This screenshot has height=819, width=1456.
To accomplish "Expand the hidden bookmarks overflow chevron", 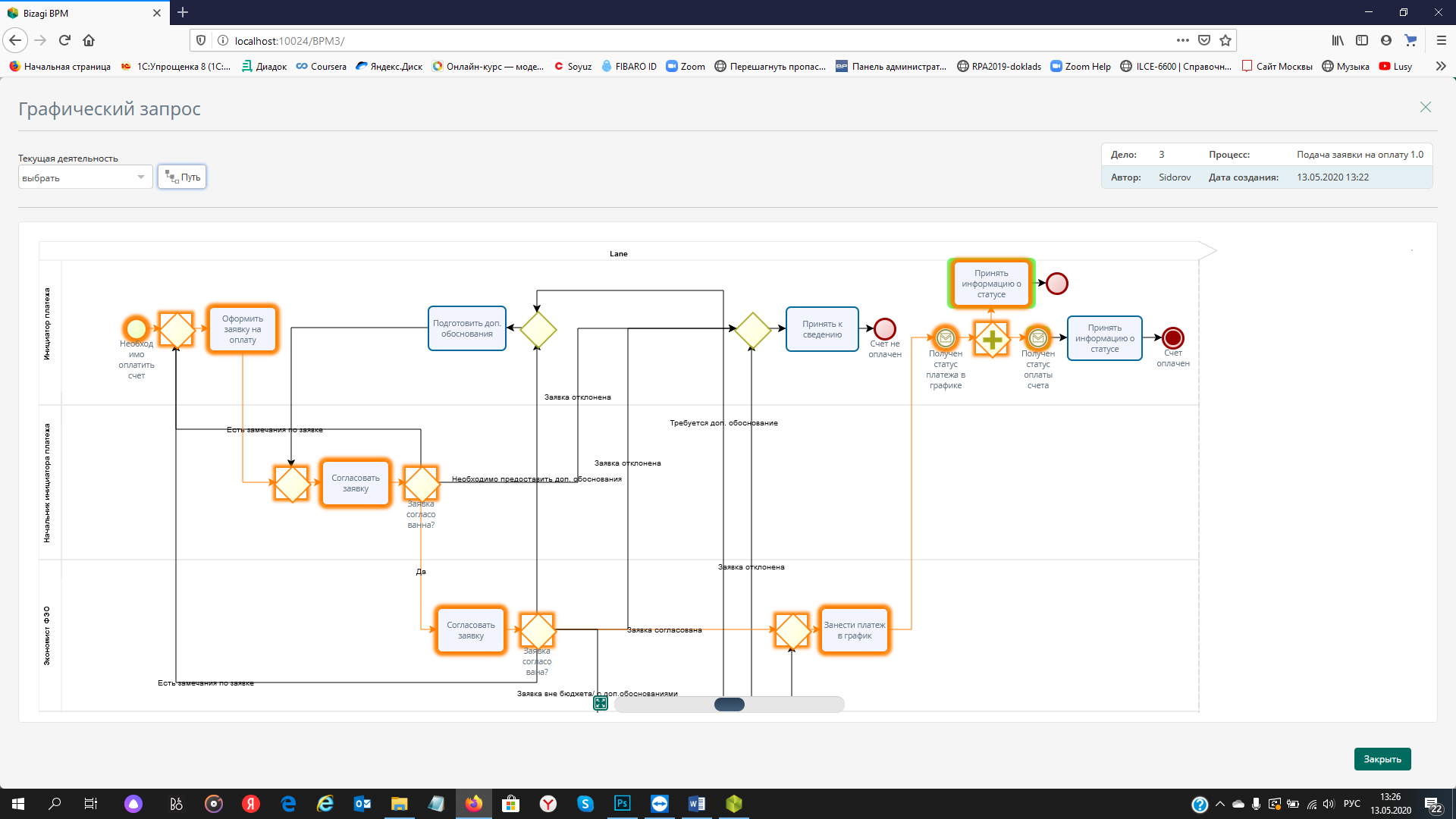I will [x=1440, y=66].
